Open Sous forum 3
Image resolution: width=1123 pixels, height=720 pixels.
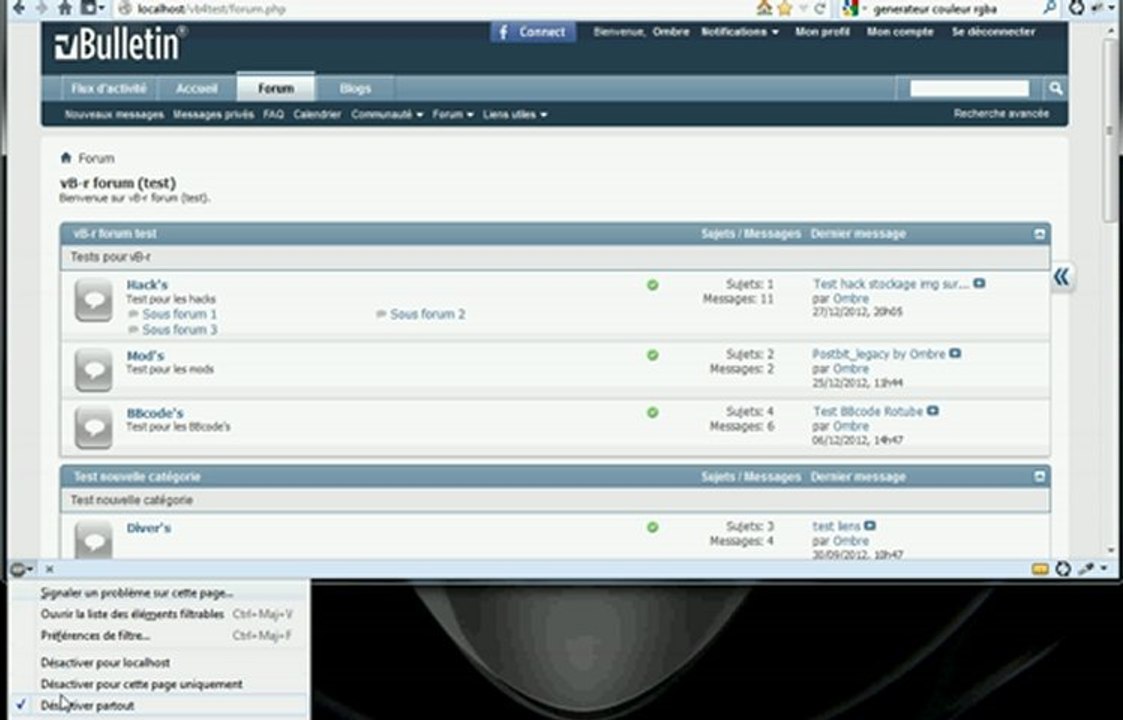click(179, 330)
